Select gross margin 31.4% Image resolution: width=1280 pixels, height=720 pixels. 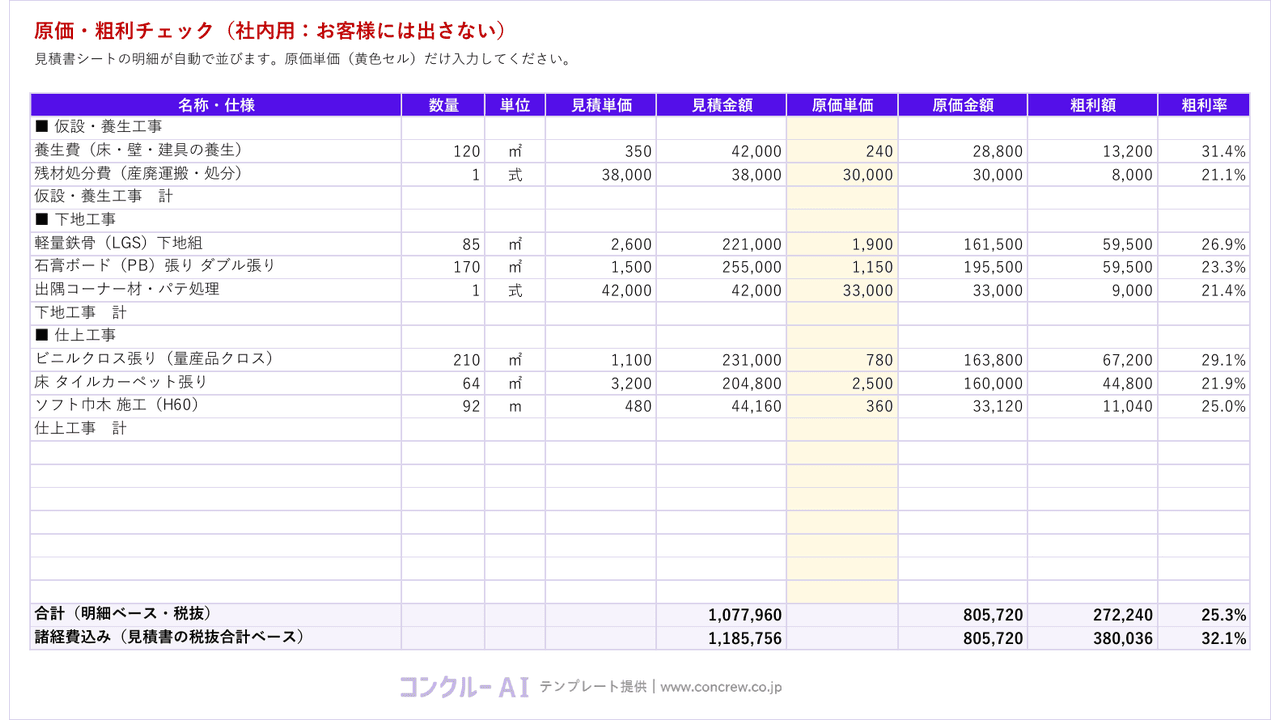pos(1204,151)
